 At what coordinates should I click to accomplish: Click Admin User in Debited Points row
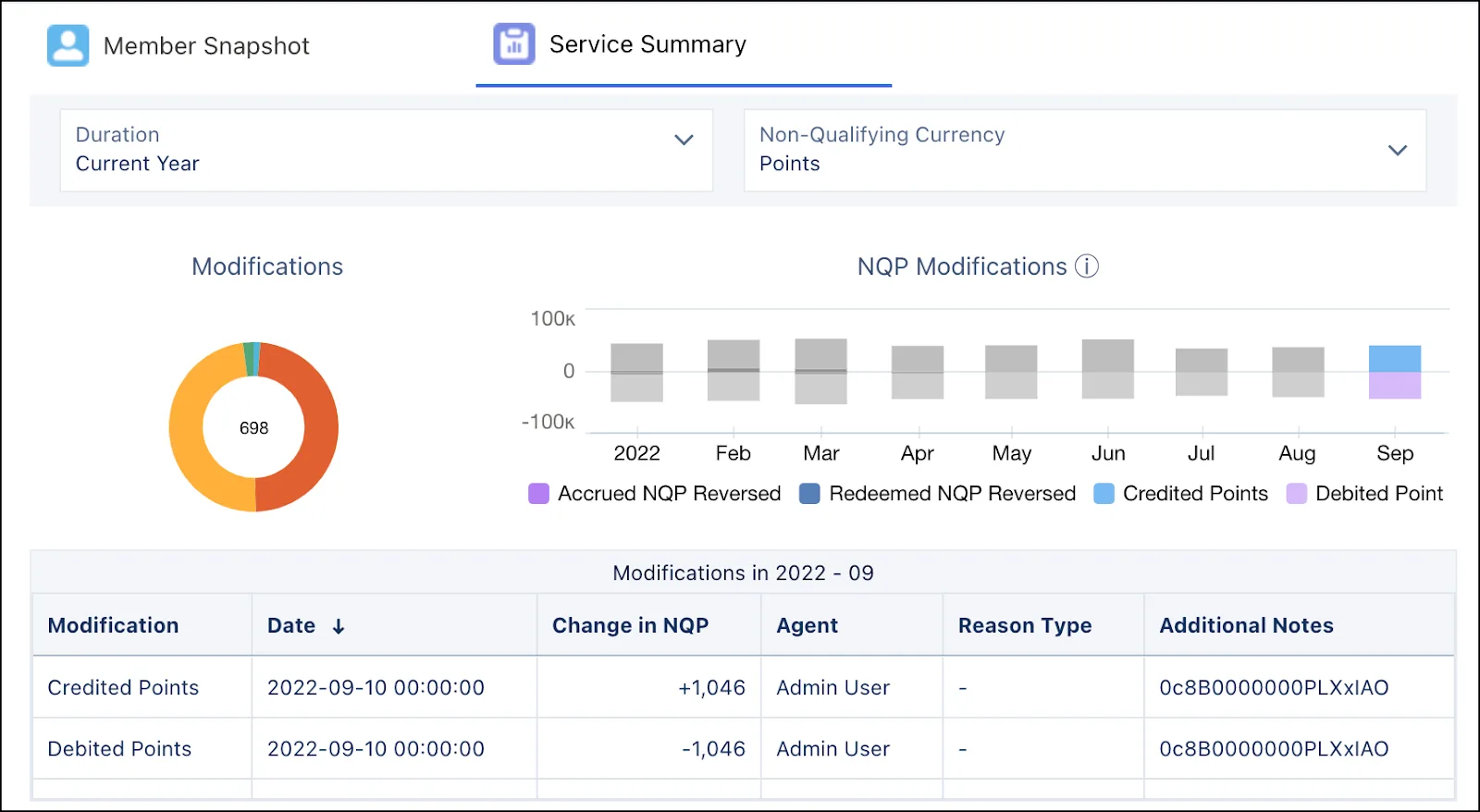click(x=832, y=749)
